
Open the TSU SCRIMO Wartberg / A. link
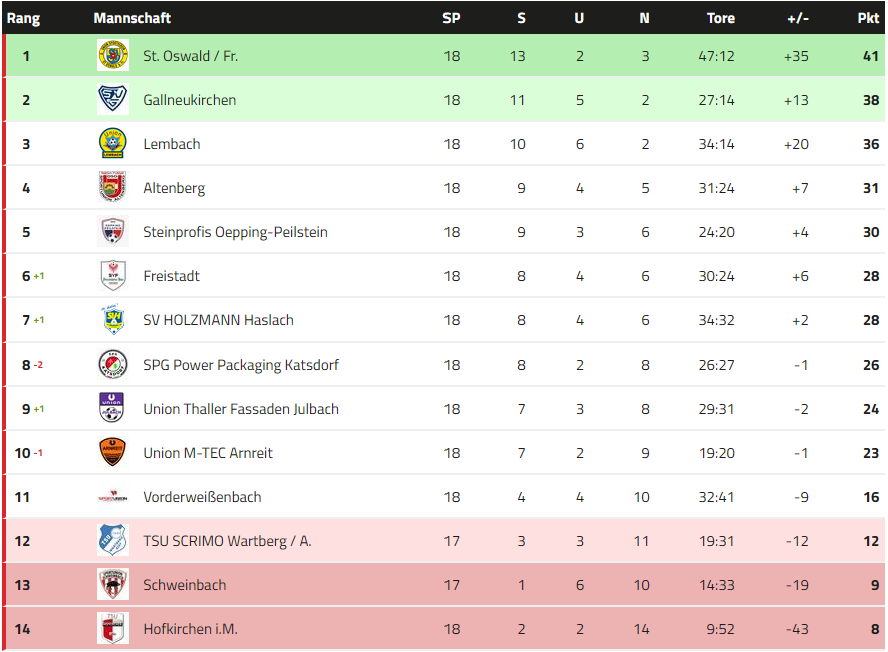(227, 541)
